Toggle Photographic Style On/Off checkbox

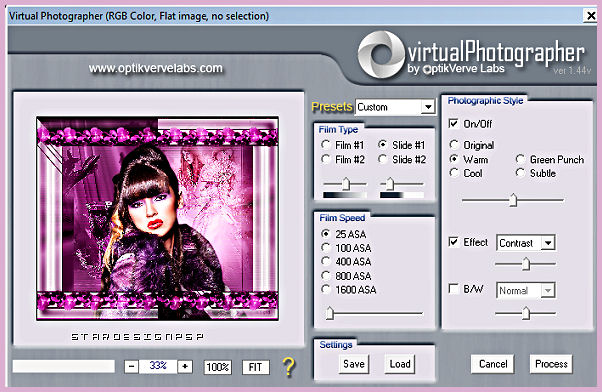coord(453,123)
